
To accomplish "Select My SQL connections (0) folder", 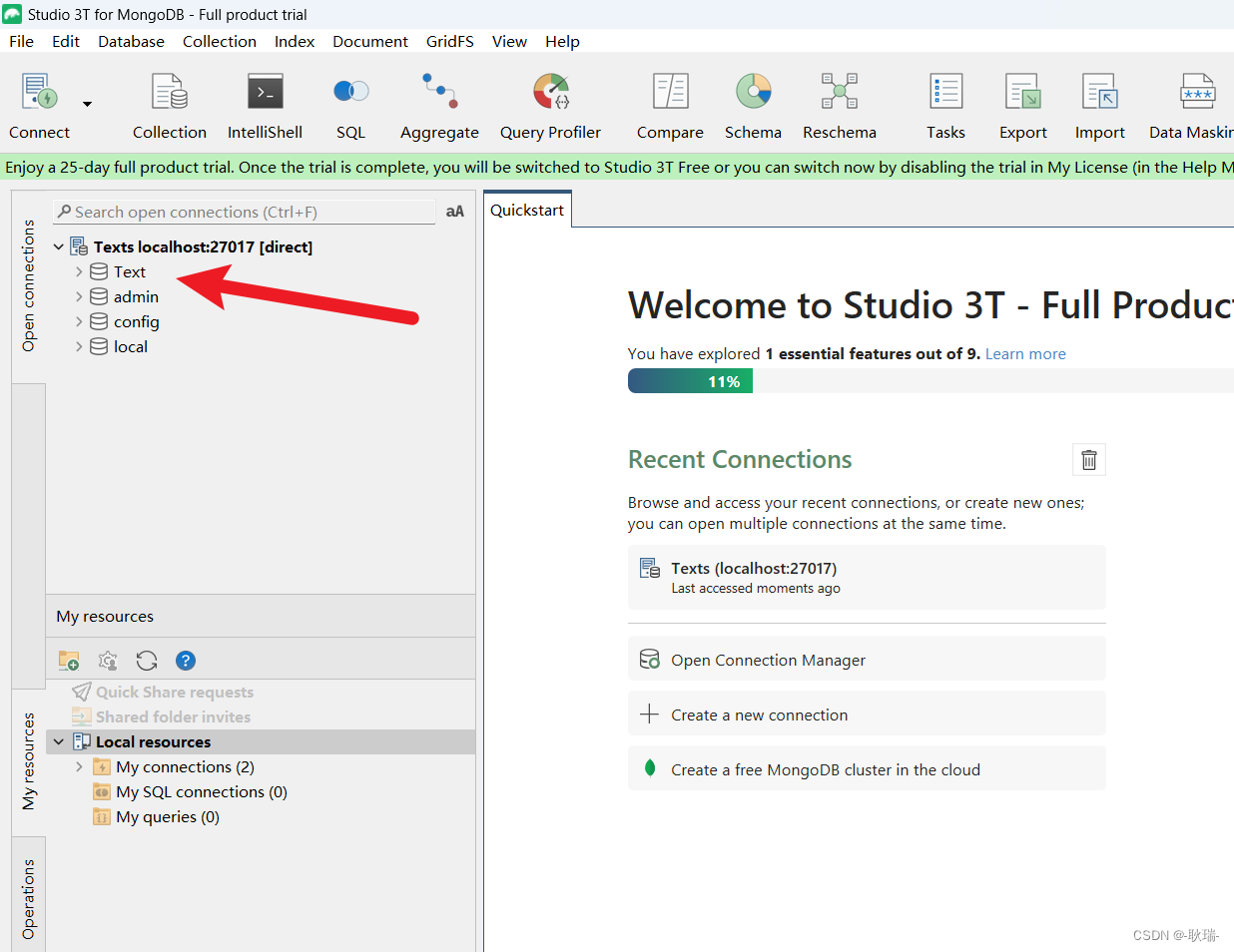I will [x=201, y=791].
